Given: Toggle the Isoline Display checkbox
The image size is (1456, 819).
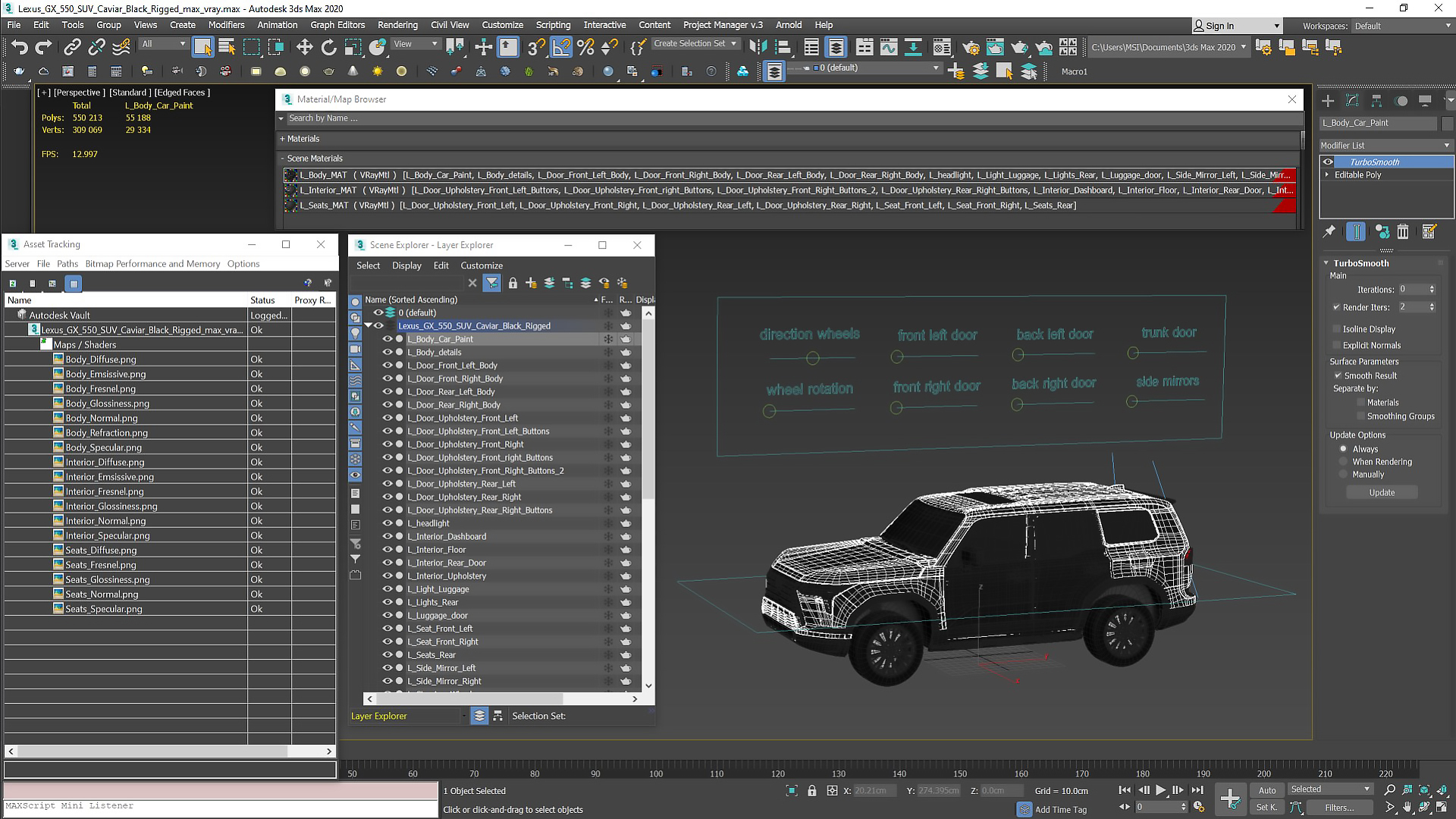Looking at the screenshot, I should click(x=1337, y=329).
